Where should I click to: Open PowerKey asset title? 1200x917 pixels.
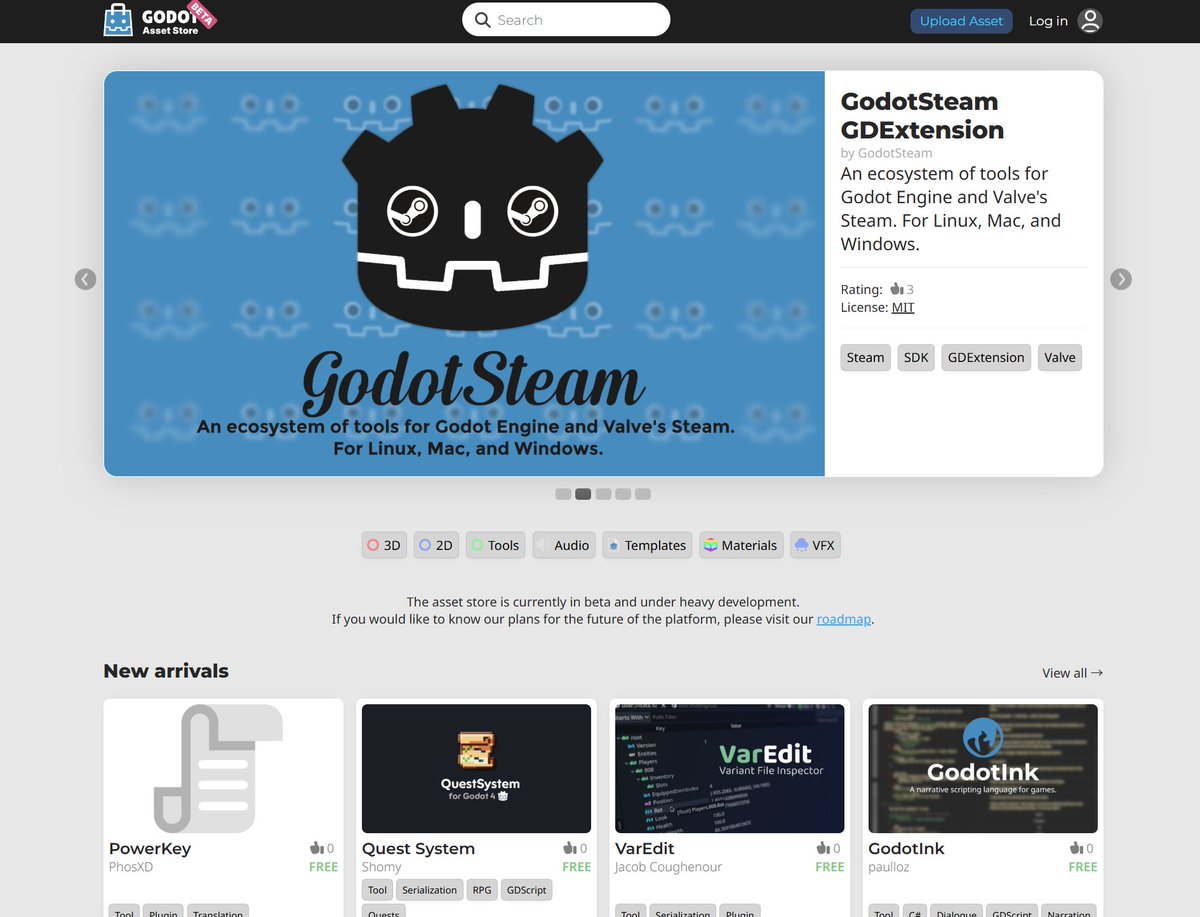pyautogui.click(x=150, y=848)
